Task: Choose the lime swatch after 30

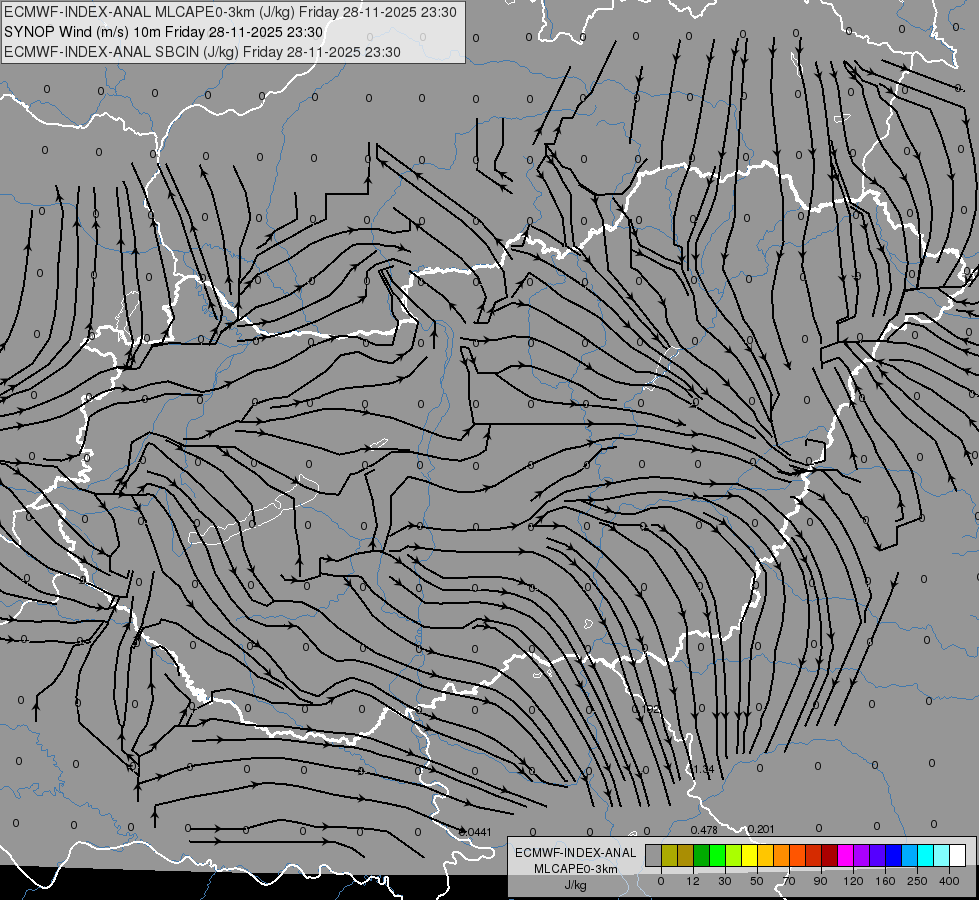Action: point(734,855)
